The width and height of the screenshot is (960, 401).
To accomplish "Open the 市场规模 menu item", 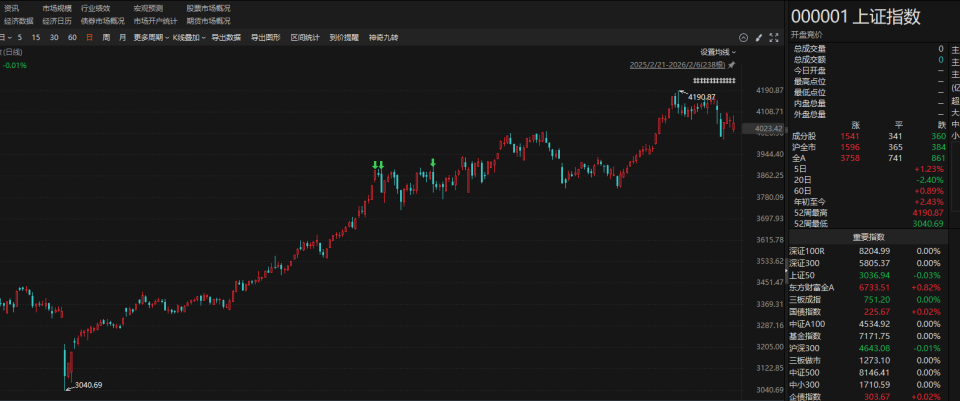I will click(57, 9).
